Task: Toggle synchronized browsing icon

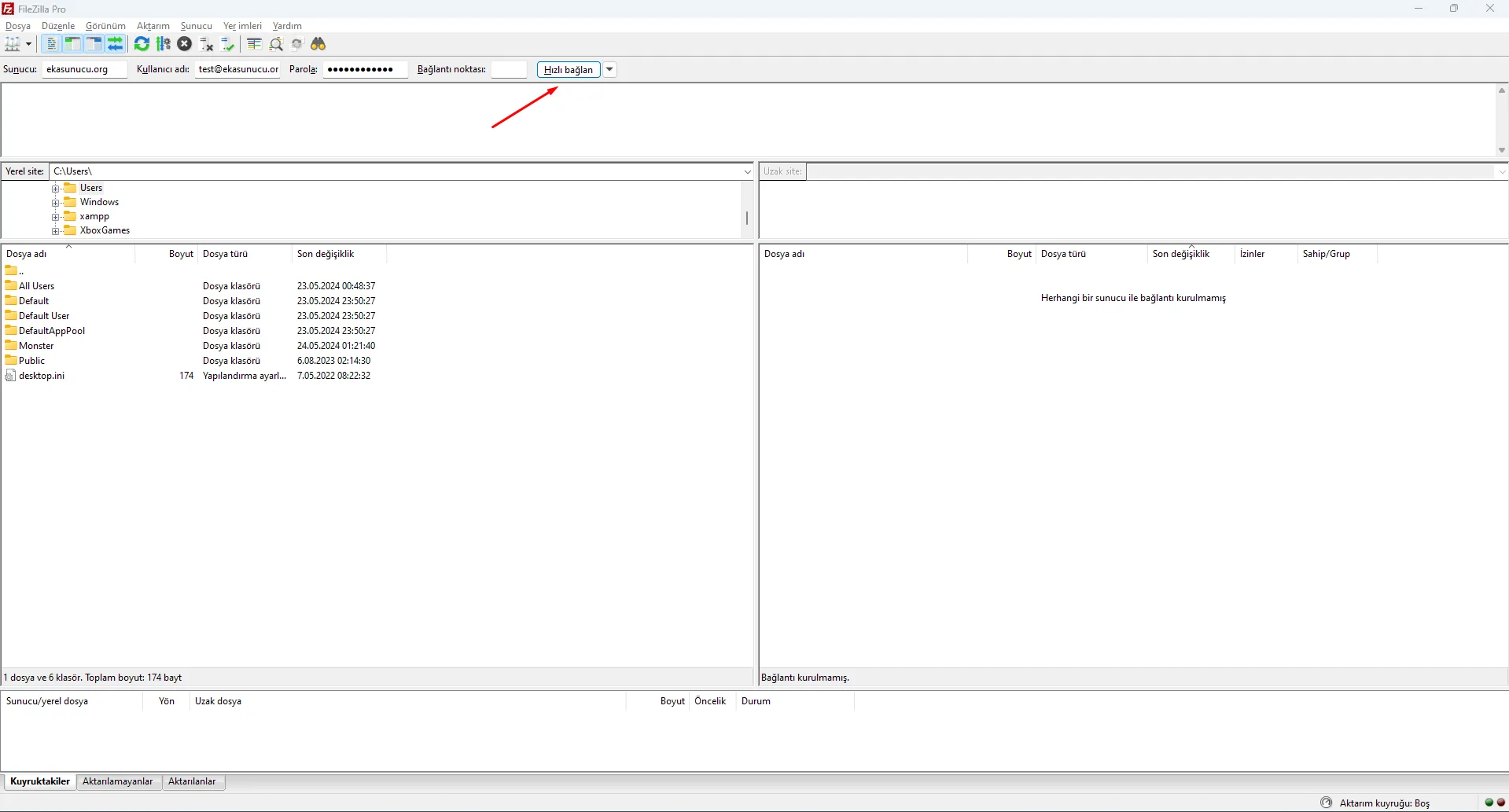Action: coord(296,44)
